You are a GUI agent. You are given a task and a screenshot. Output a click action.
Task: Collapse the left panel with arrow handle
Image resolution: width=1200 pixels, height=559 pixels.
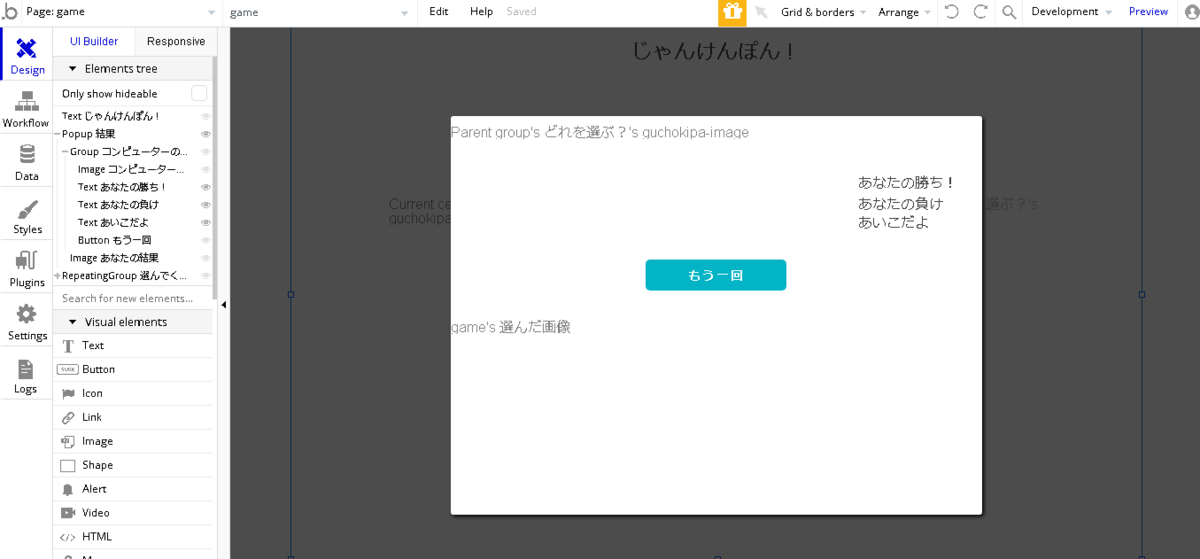pos(223,305)
